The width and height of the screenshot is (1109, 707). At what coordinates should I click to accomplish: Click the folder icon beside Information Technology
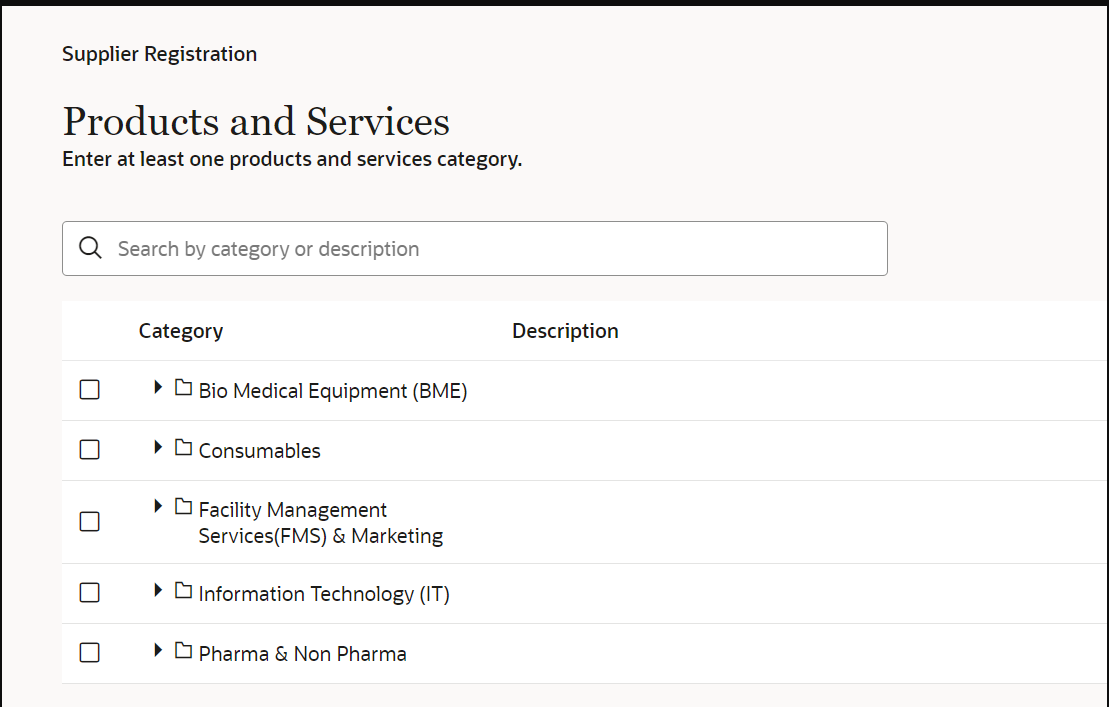coord(183,591)
